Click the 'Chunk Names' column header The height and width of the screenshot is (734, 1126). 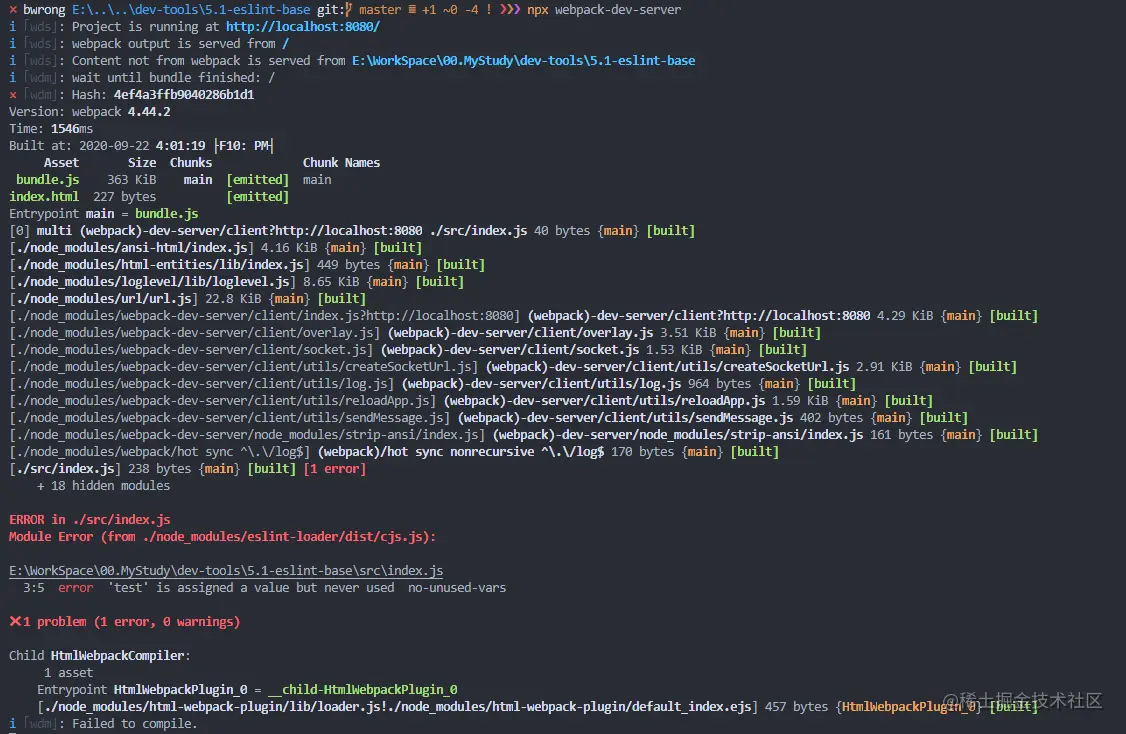click(341, 162)
